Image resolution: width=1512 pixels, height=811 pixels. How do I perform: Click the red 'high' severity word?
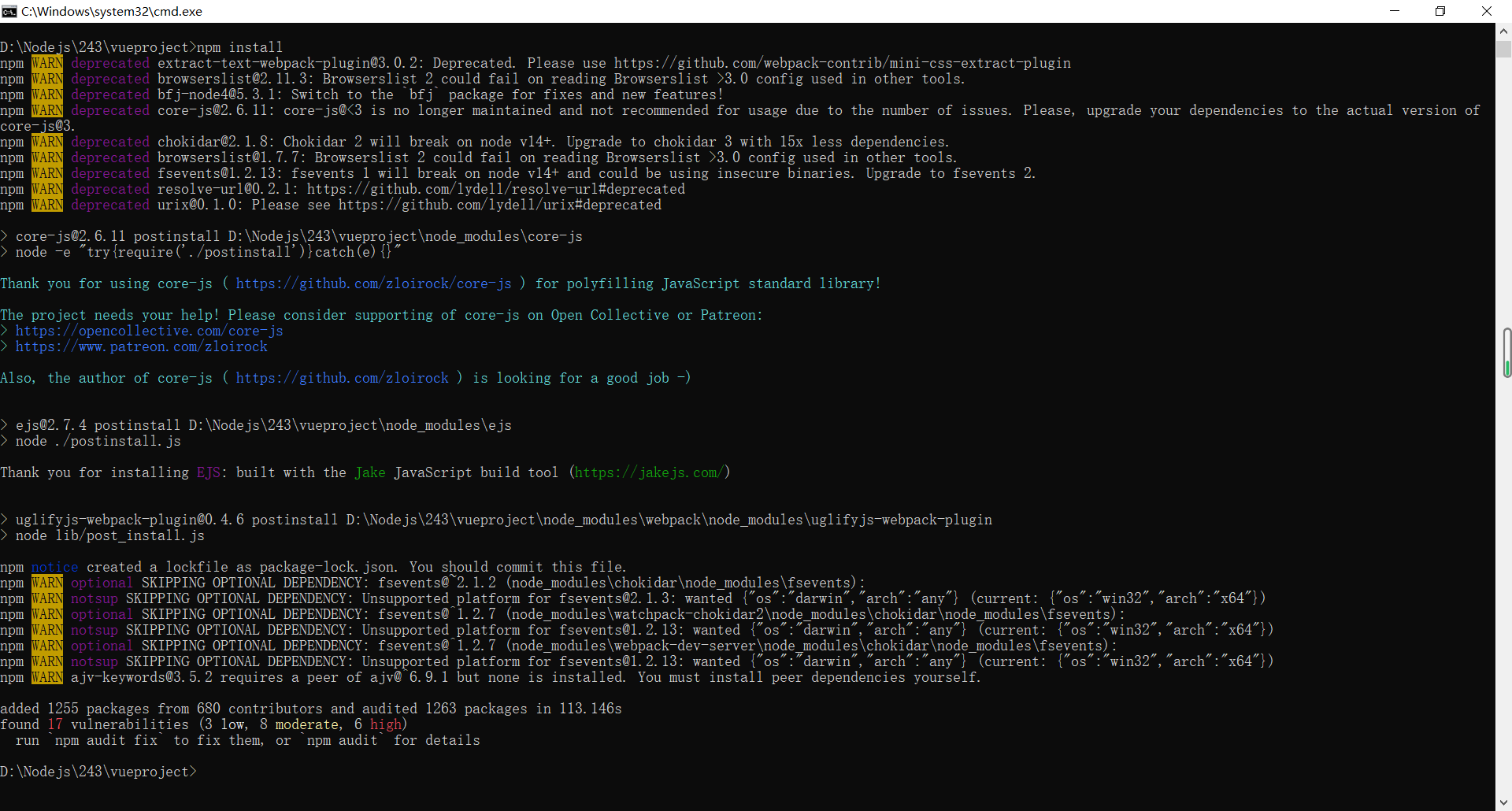(386, 724)
